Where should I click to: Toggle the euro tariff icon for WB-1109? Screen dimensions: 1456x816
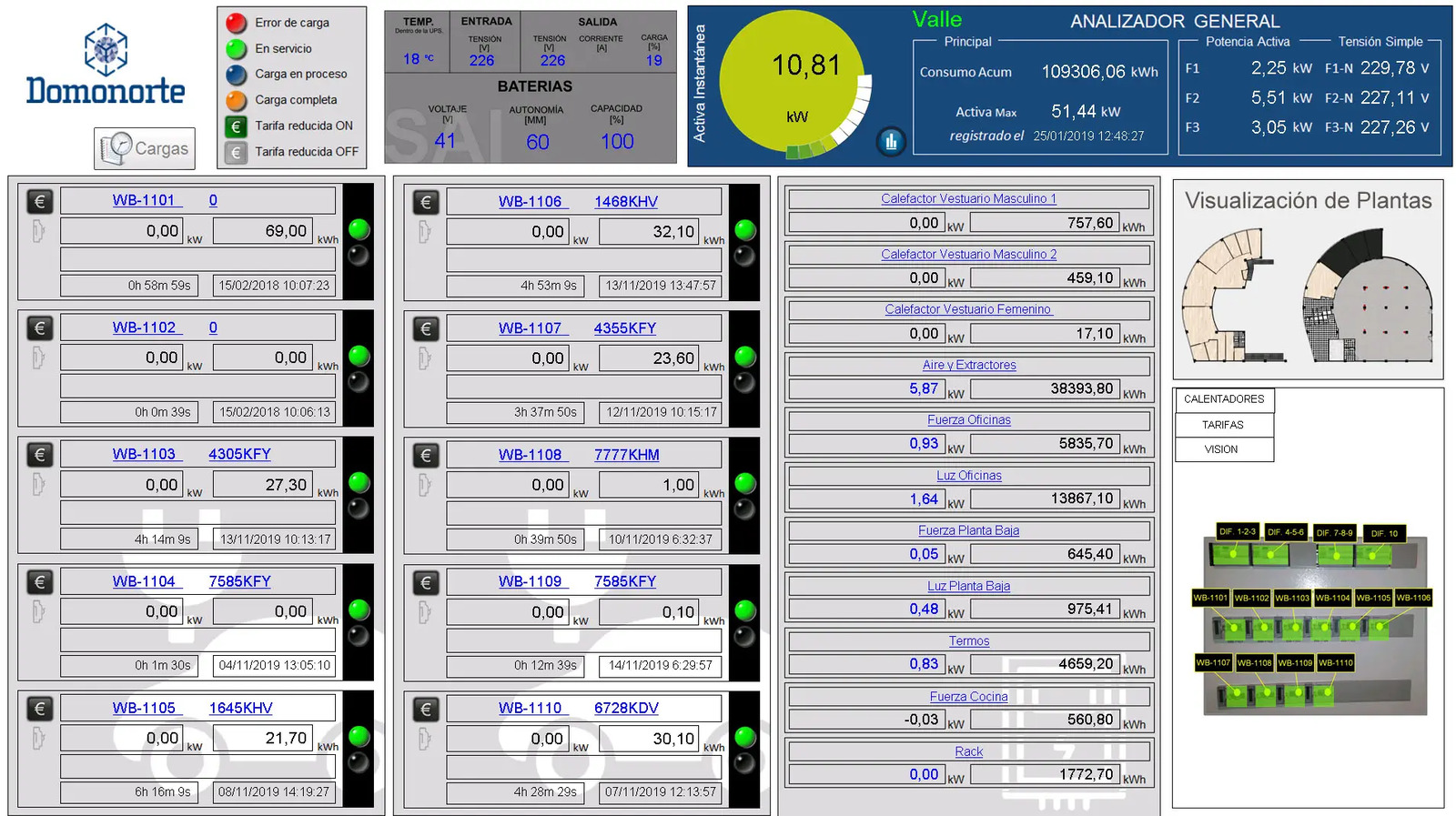point(425,582)
